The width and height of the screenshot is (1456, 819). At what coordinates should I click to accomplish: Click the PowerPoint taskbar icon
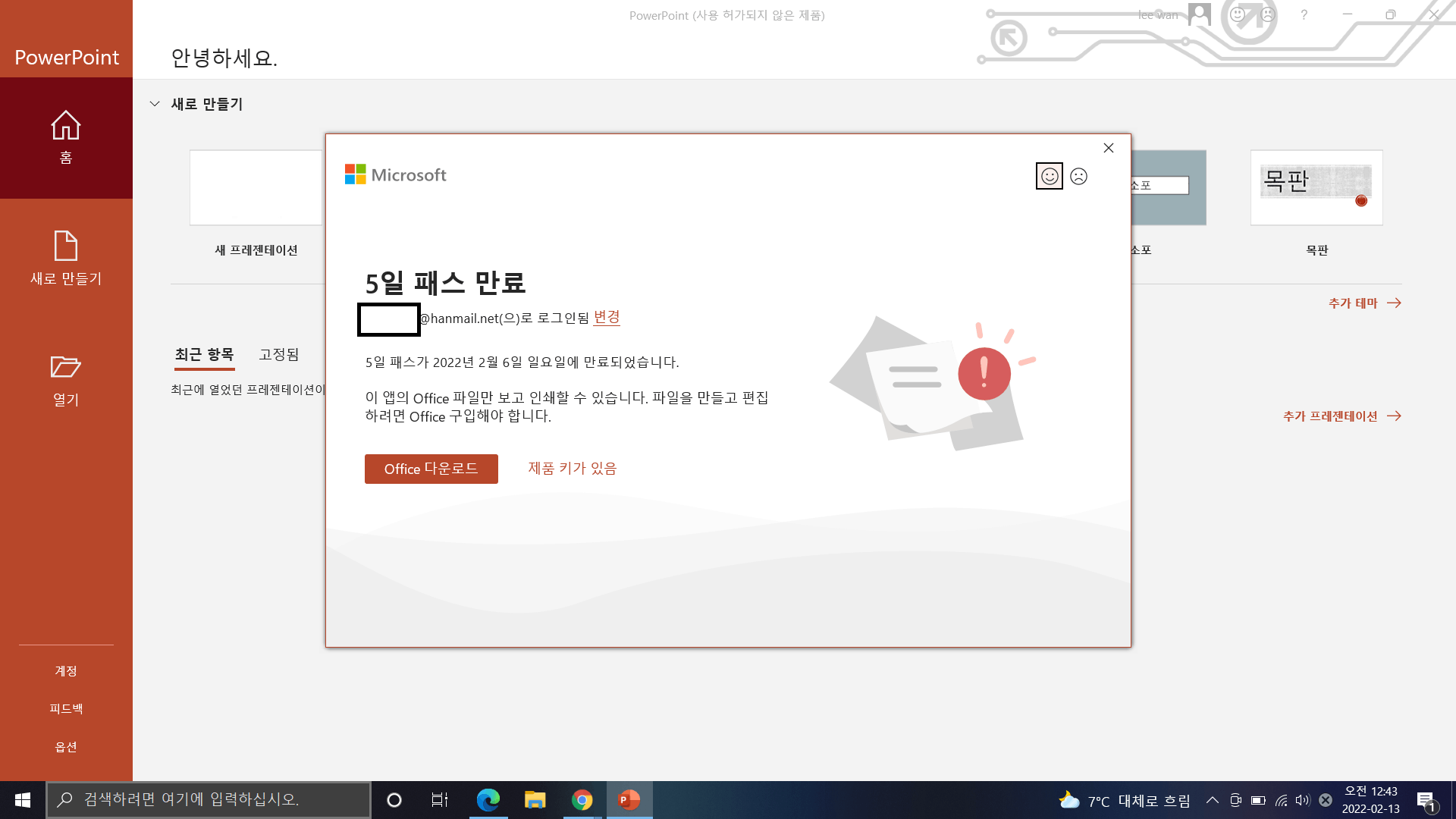[629, 800]
